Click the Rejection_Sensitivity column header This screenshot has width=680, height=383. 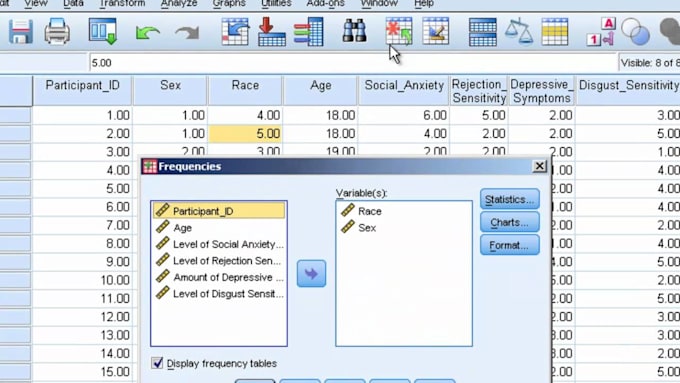coord(479,91)
